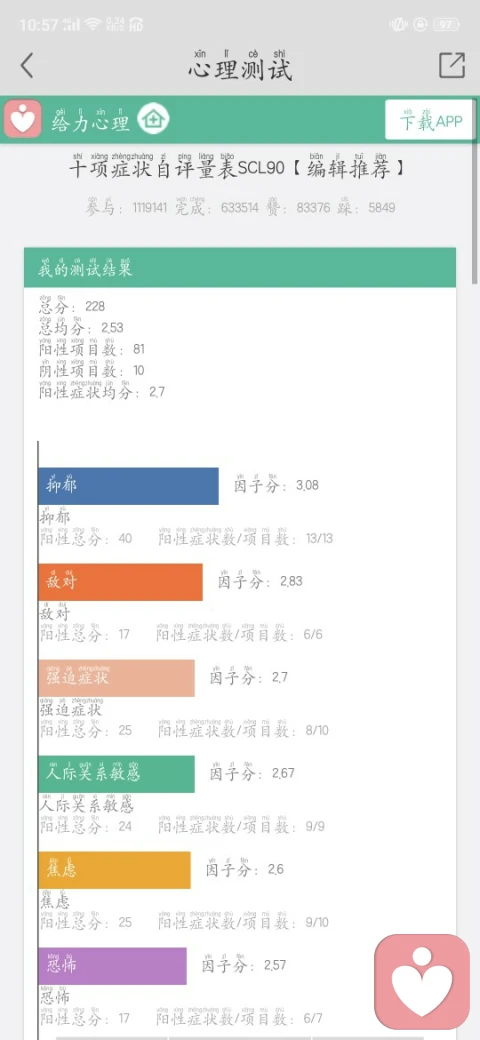Select the blue 抑郁 bar
This screenshot has width=480, height=1040.
click(128, 486)
